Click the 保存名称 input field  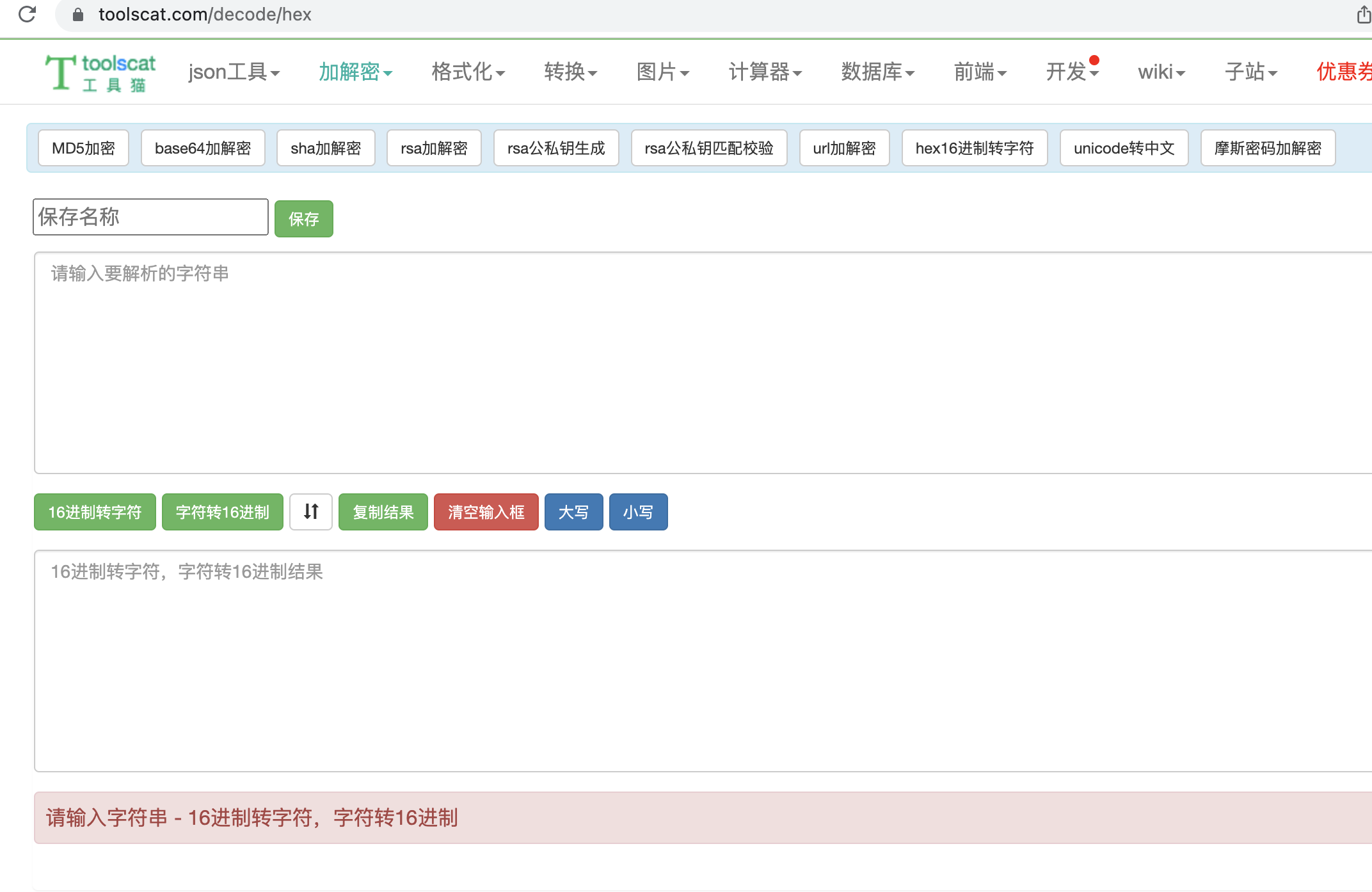(150, 217)
